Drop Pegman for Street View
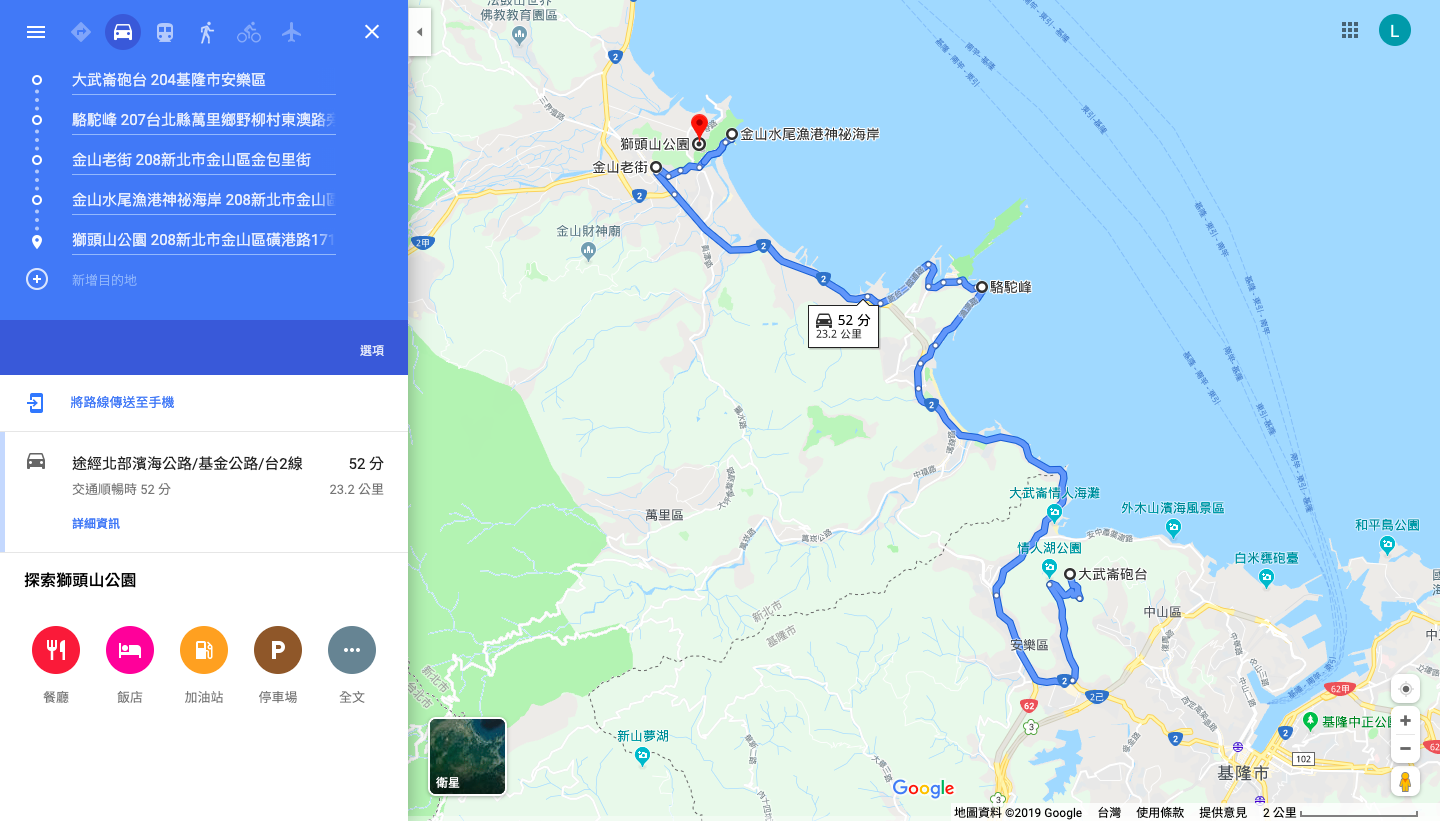Image resolution: width=1440 pixels, height=821 pixels. click(x=1405, y=782)
